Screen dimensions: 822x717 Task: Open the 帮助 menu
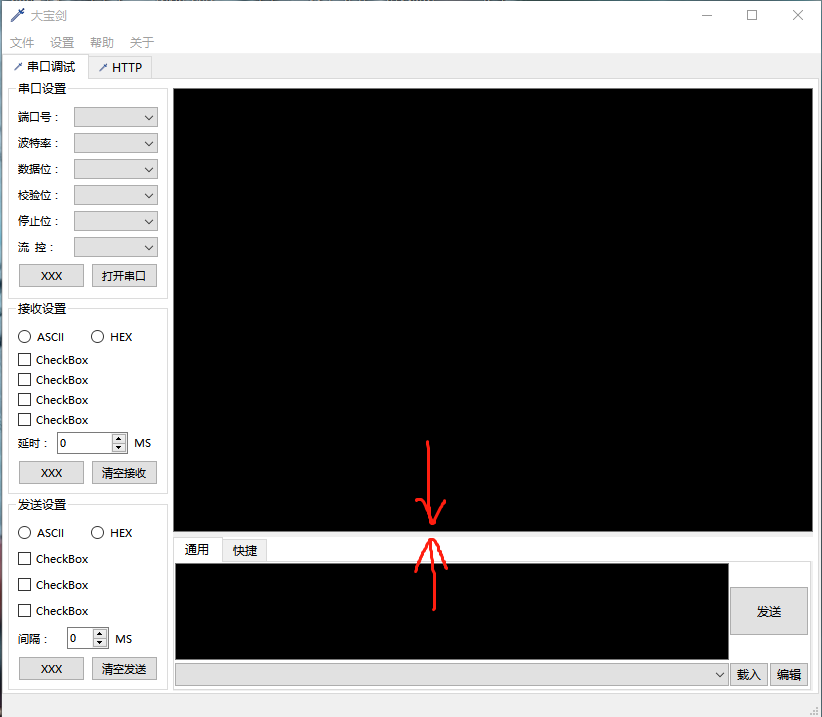[100, 42]
